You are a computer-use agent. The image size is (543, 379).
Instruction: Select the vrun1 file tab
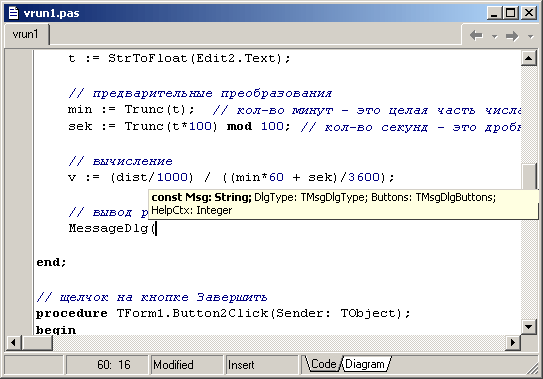point(26,34)
